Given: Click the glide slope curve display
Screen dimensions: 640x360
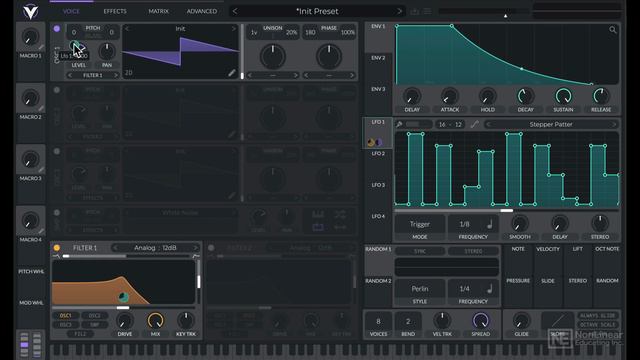Looking at the screenshot, I should coord(557,321).
